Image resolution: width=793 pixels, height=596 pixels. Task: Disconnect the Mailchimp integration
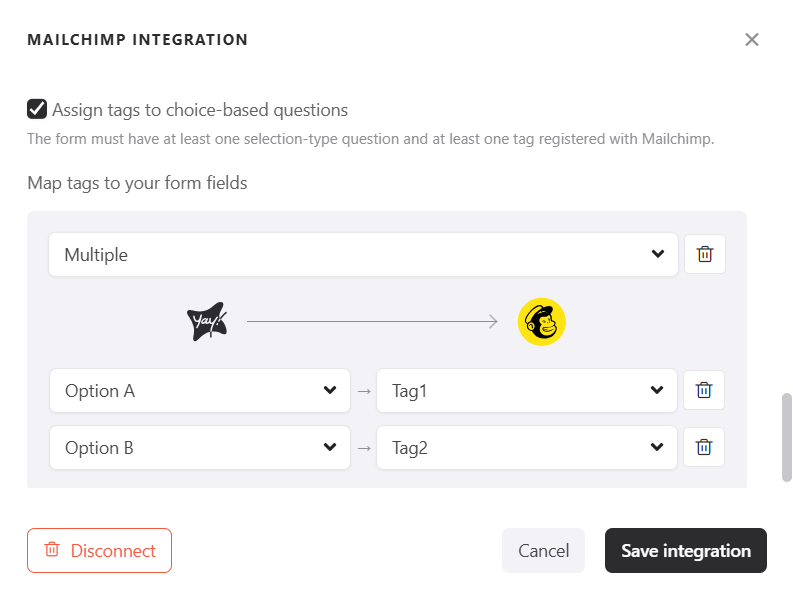tap(99, 551)
